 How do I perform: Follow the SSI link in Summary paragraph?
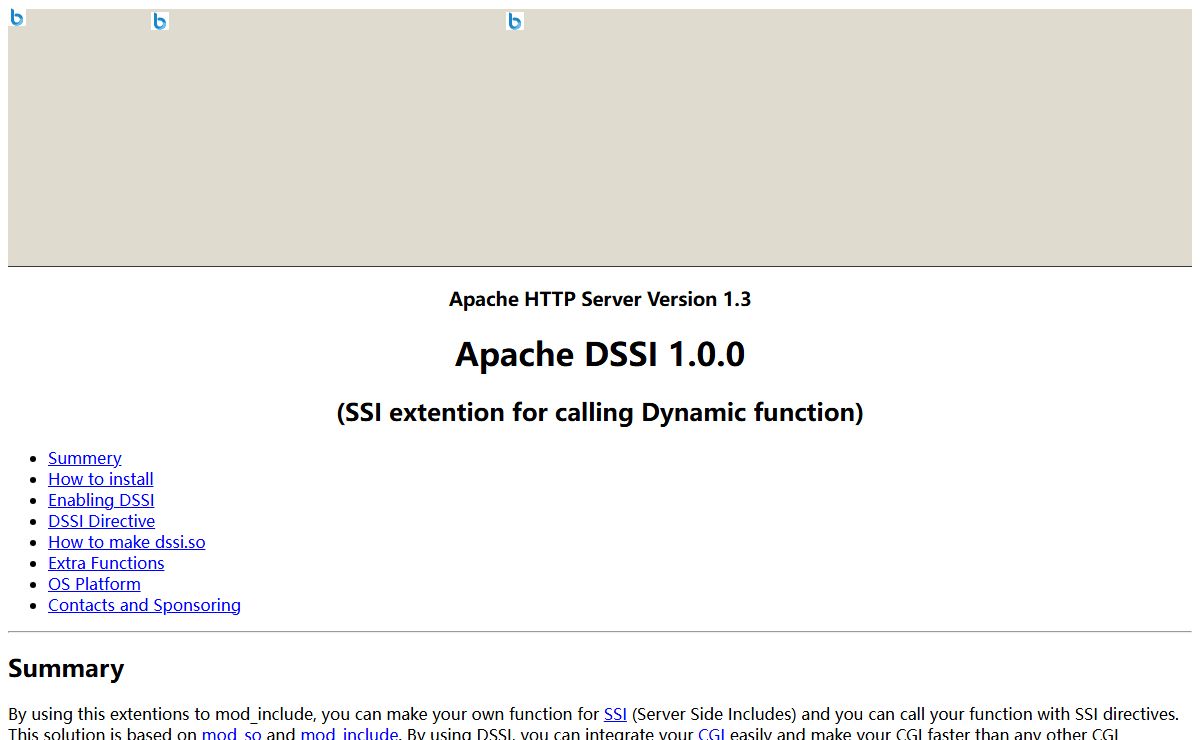click(x=615, y=714)
